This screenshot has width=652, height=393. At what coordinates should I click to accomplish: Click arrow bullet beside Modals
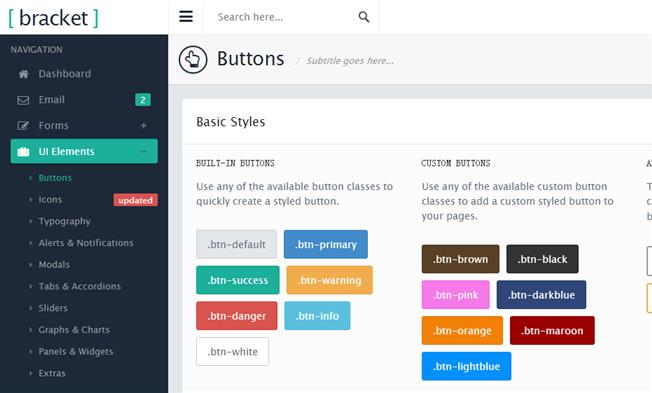30,264
